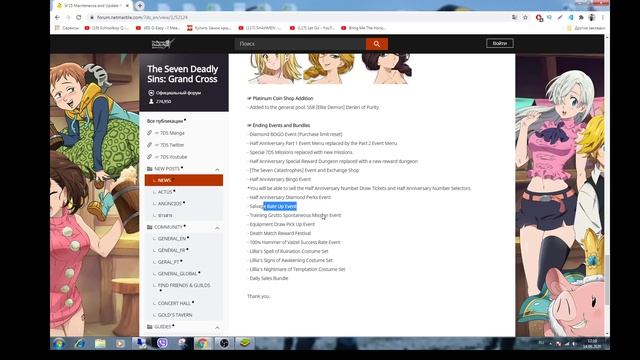Viewport: 640px width, 360px height.
Task: Click the 'Thank you.' closing text
Action: pyautogui.click(x=259, y=296)
